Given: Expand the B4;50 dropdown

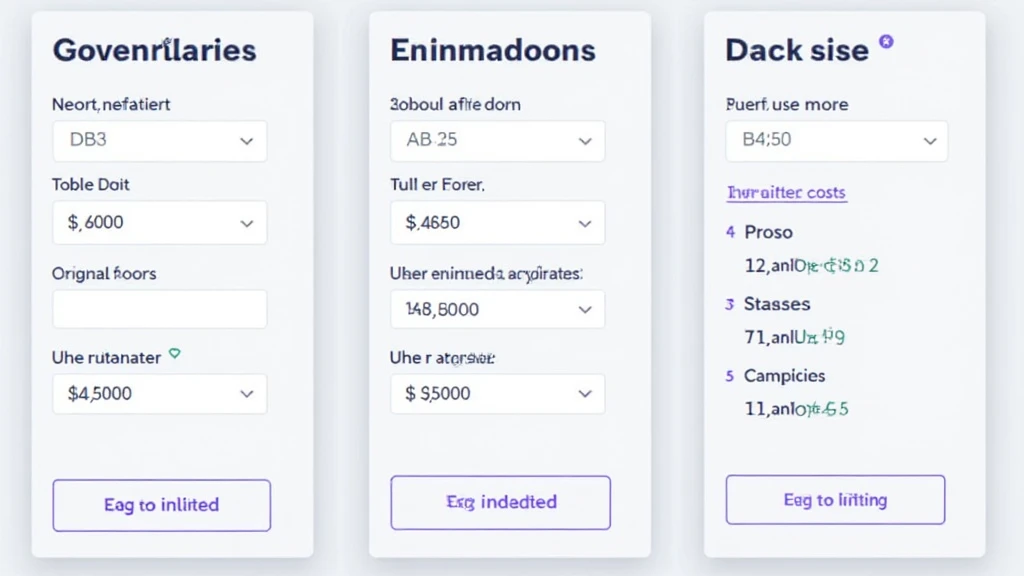Looking at the screenshot, I should click(x=837, y=140).
